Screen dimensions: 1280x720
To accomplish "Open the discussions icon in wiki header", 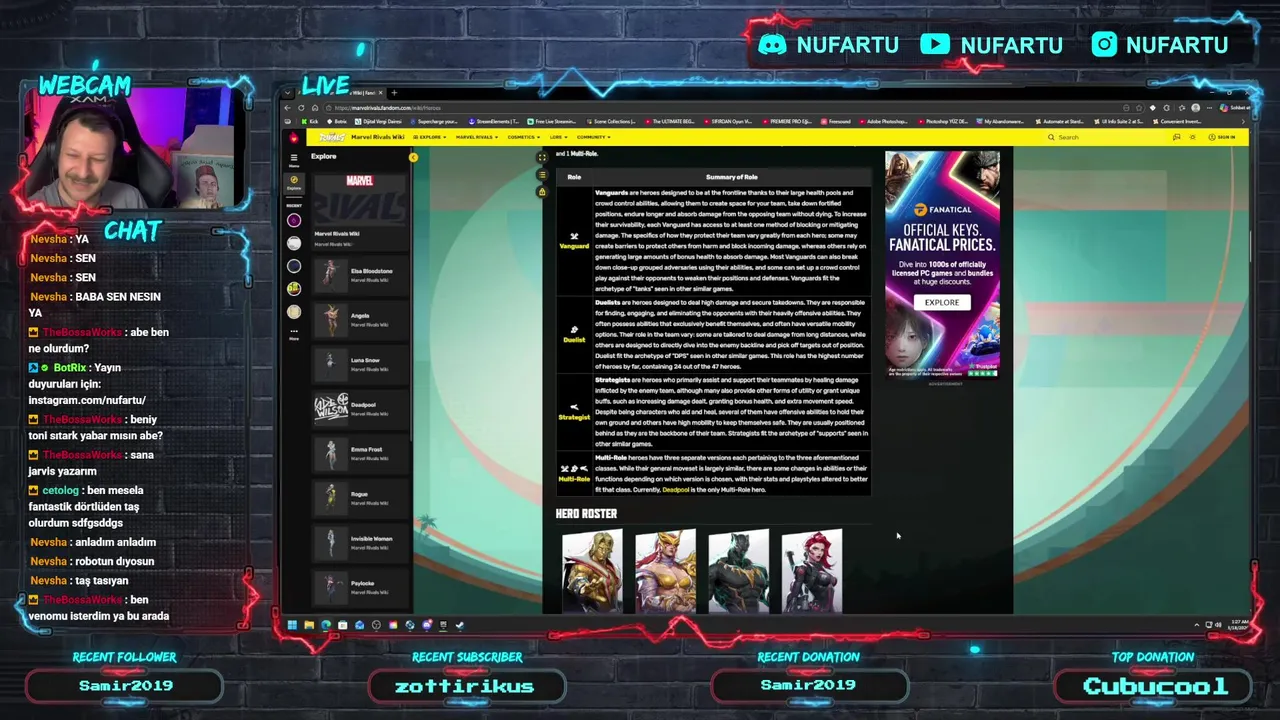I will (1176, 137).
